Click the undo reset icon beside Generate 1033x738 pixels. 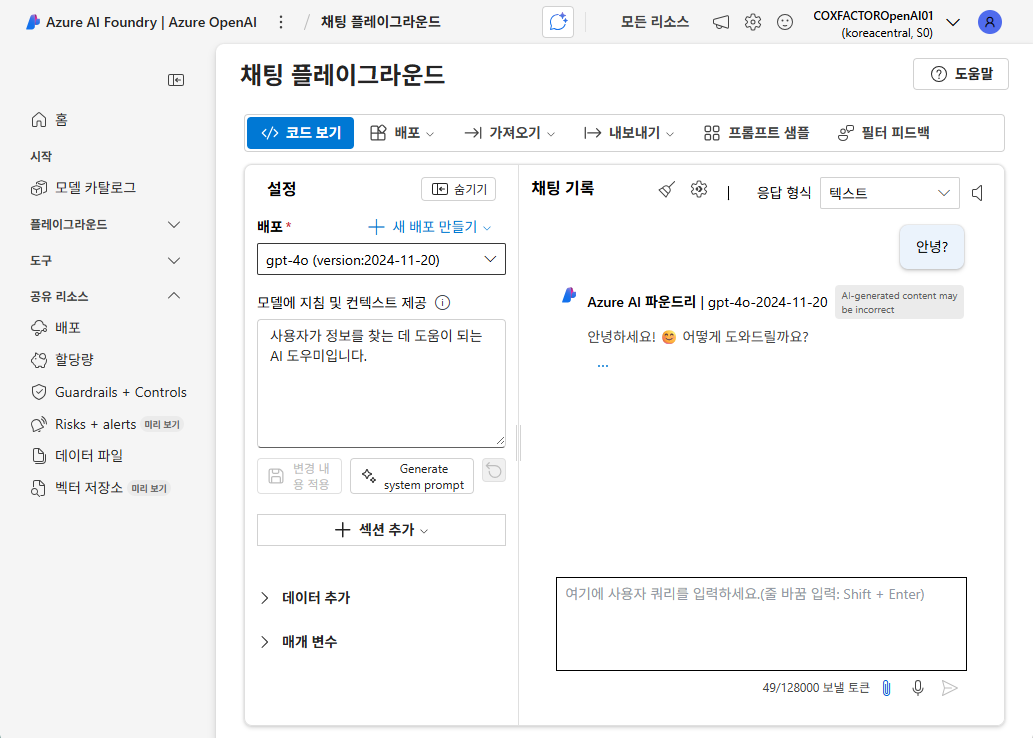click(x=494, y=470)
